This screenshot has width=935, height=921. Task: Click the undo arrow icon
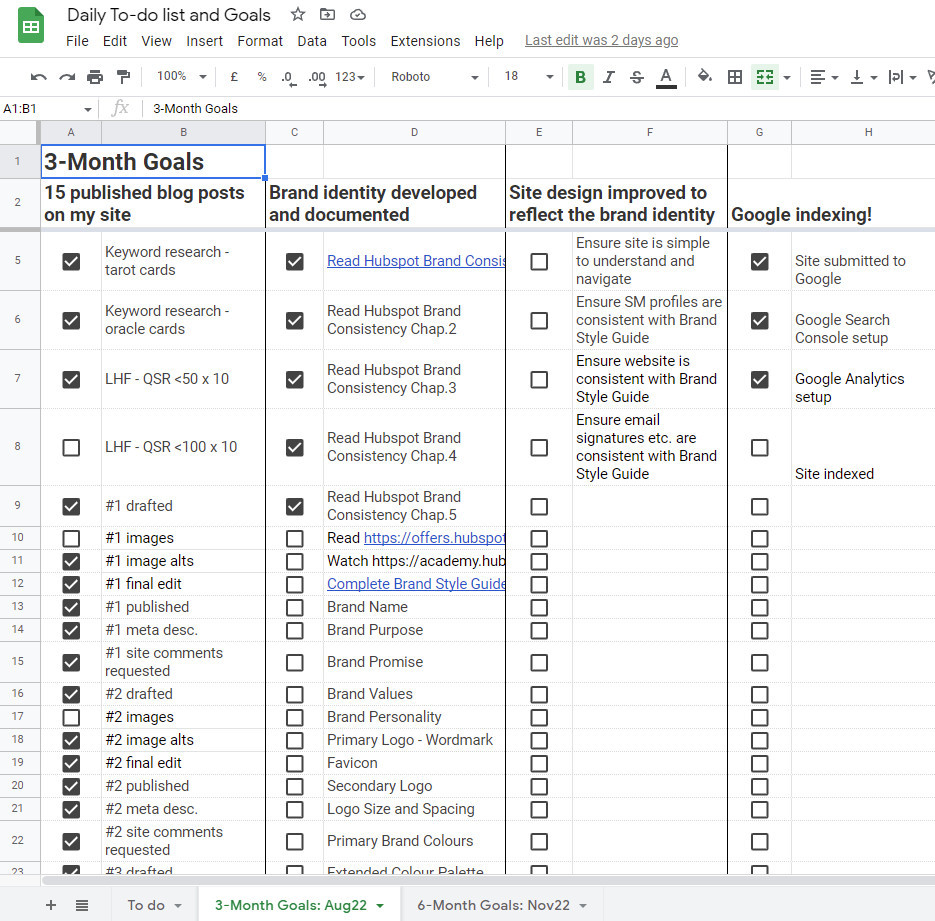pos(39,77)
